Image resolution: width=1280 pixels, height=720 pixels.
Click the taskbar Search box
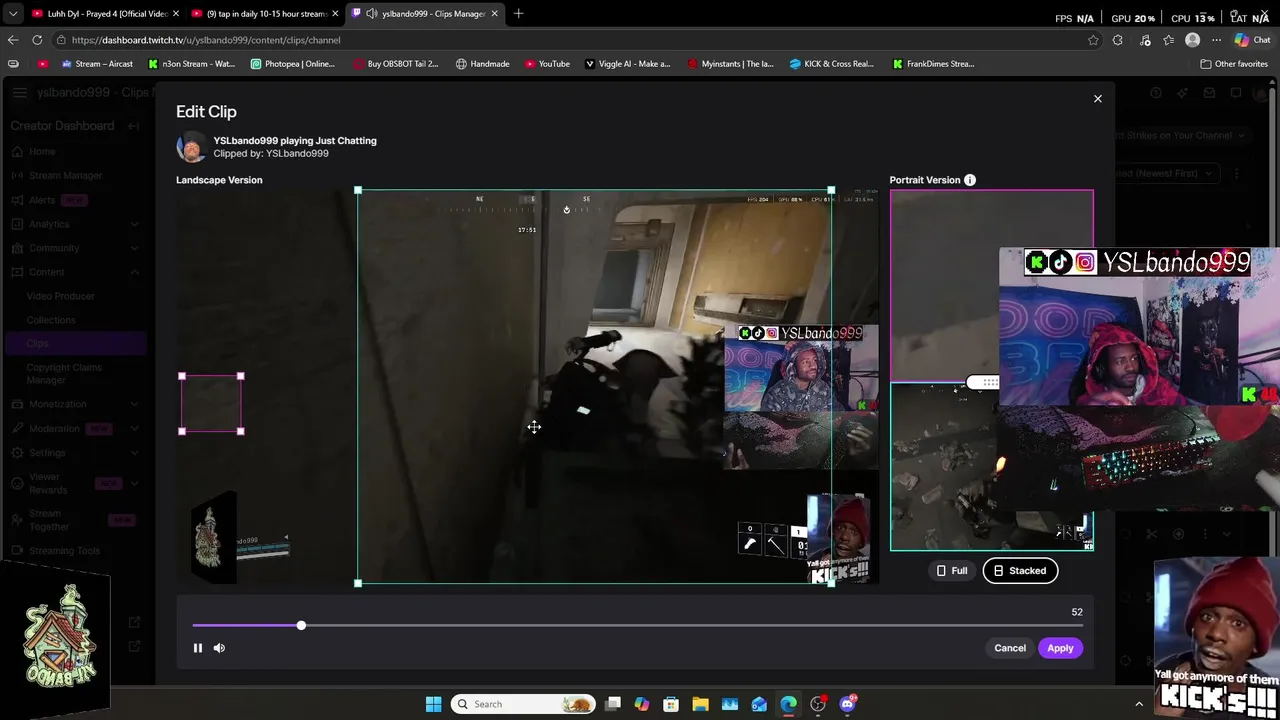click(x=523, y=704)
